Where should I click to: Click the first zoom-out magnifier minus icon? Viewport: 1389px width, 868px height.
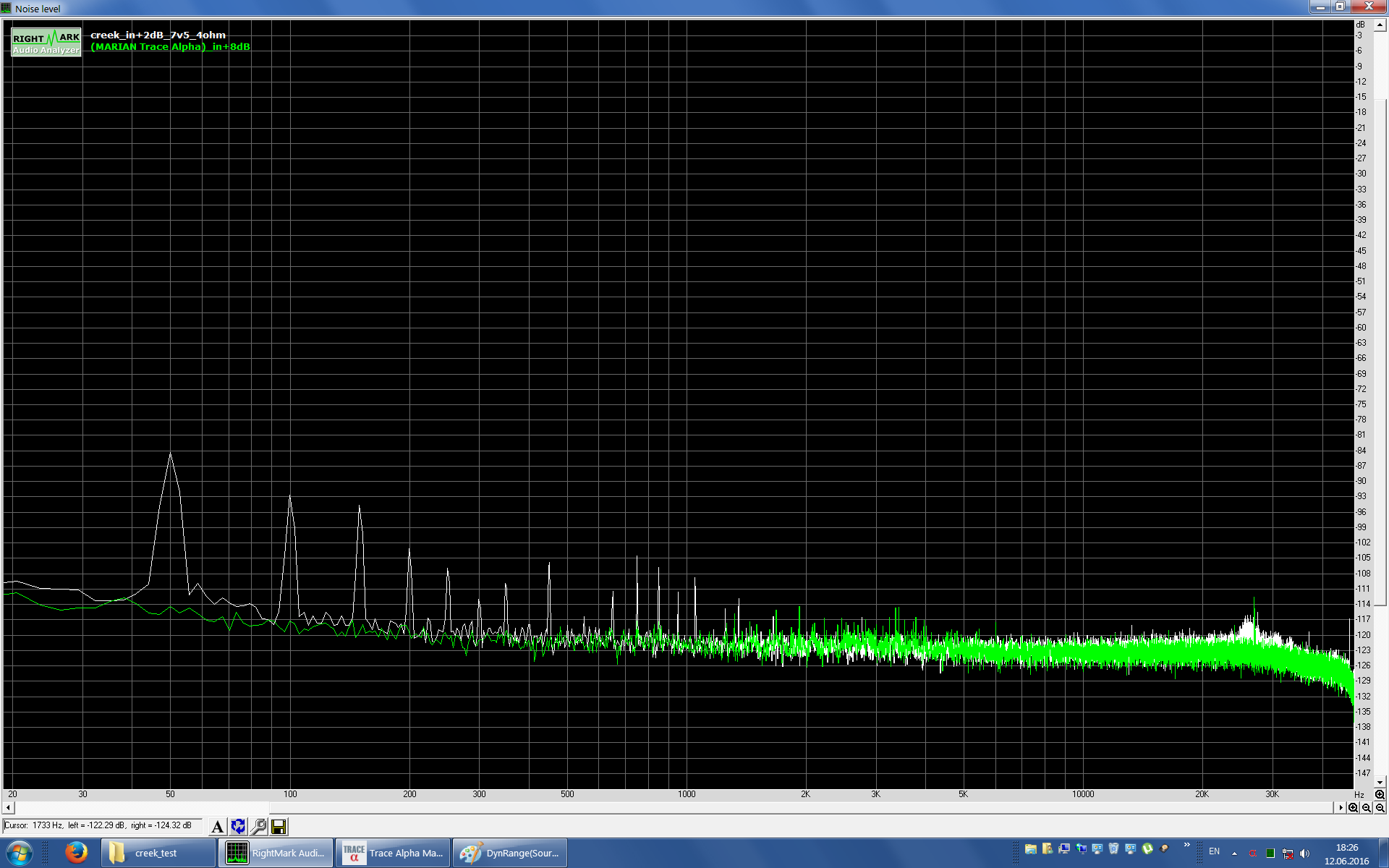point(1367,808)
